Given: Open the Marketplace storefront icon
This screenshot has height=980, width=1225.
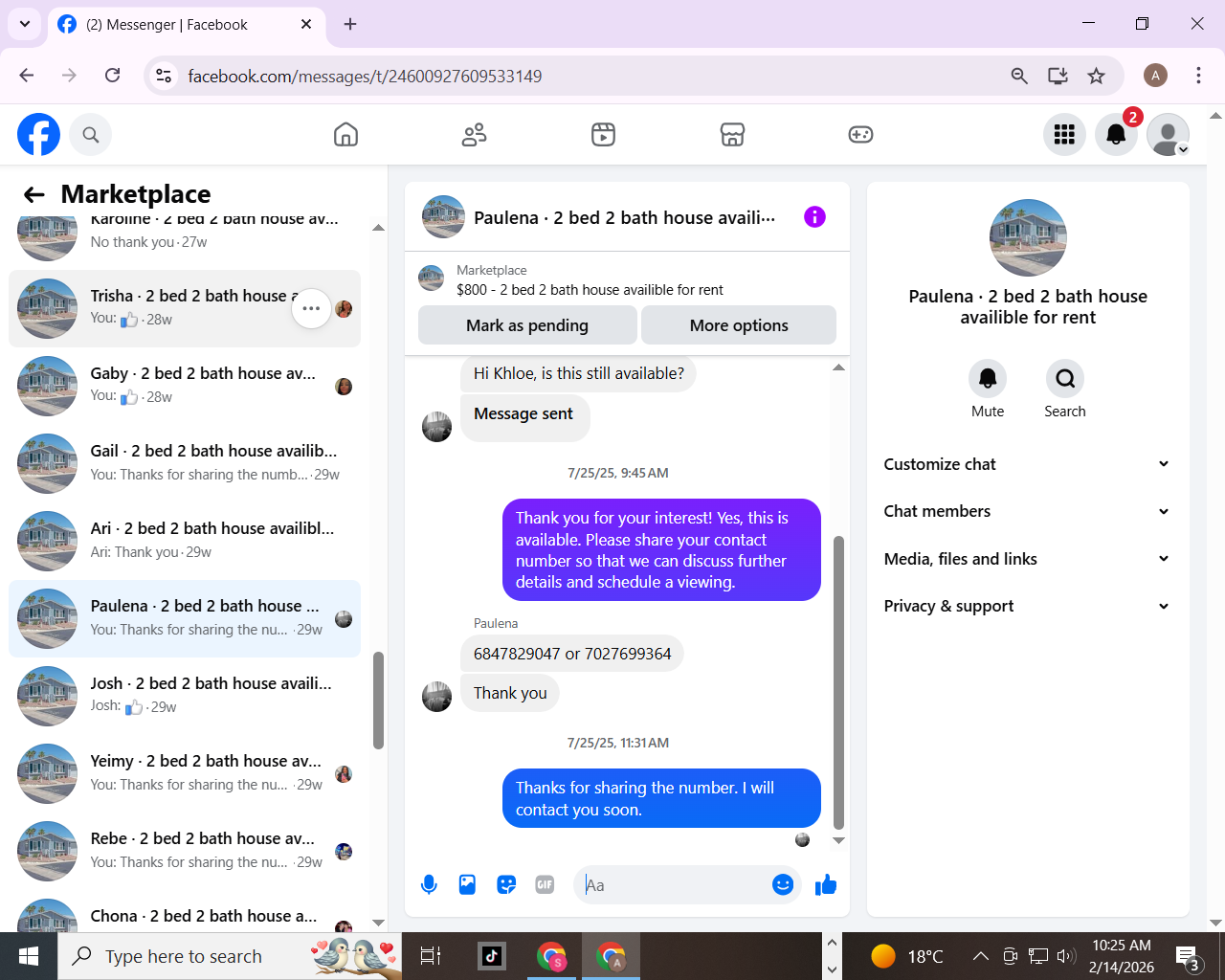Looking at the screenshot, I should (732, 135).
